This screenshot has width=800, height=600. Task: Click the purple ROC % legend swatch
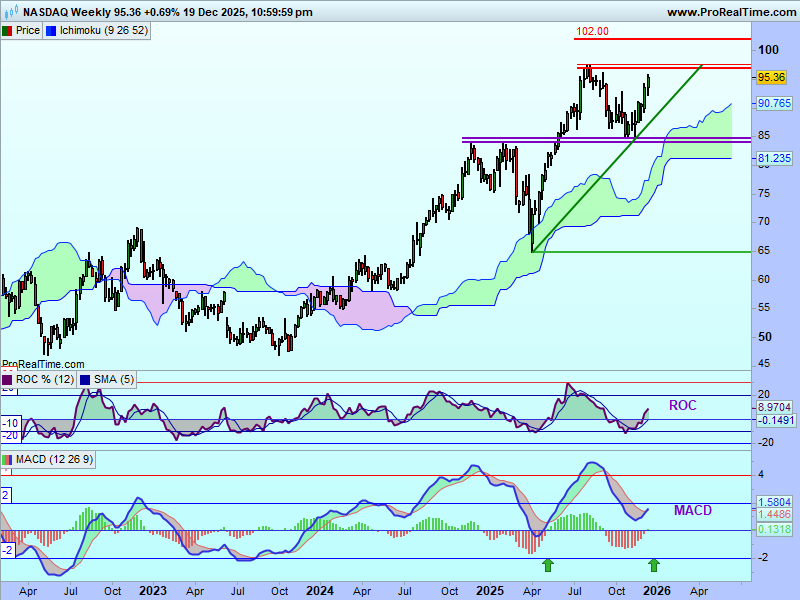click(7, 379)
